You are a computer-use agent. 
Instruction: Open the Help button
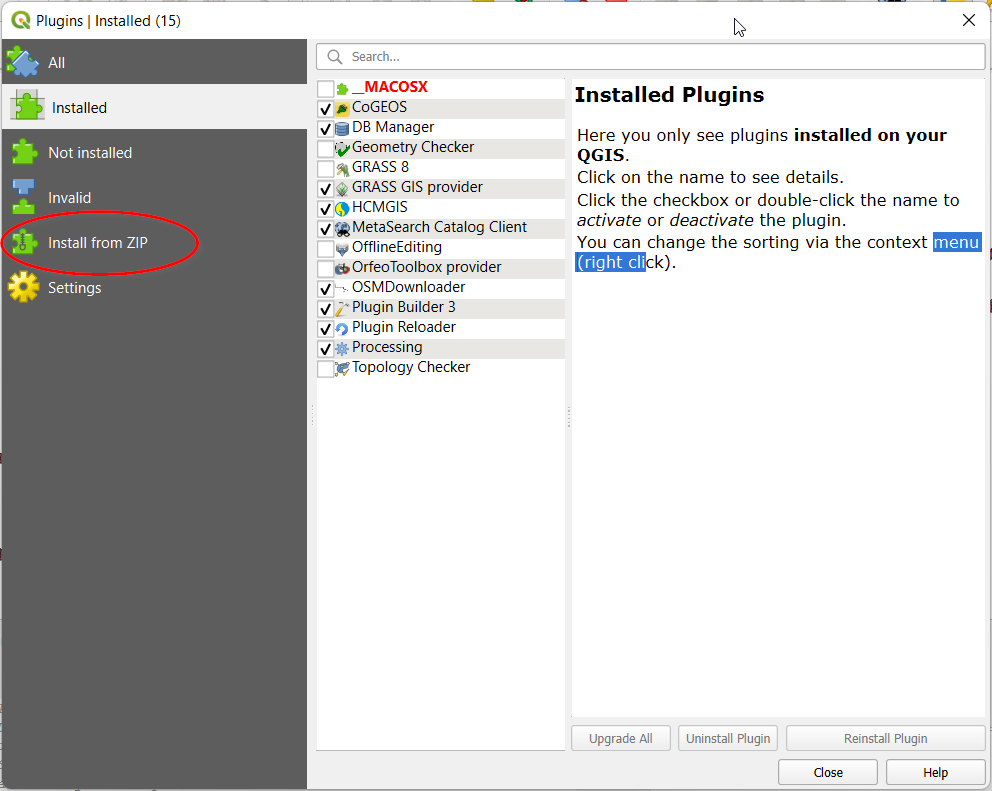[935, 773]
